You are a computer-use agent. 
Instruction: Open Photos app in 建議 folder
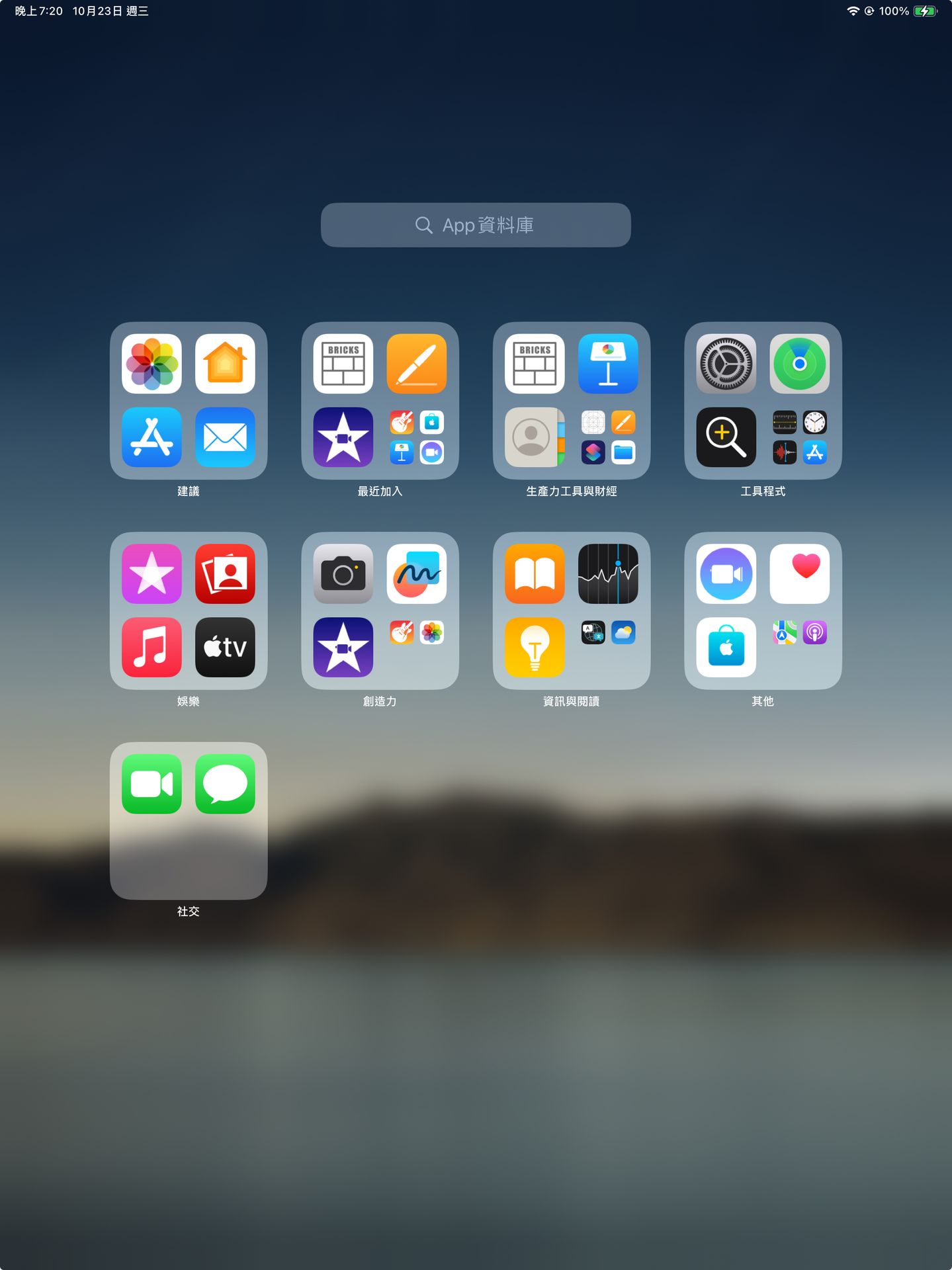(151, 364)
